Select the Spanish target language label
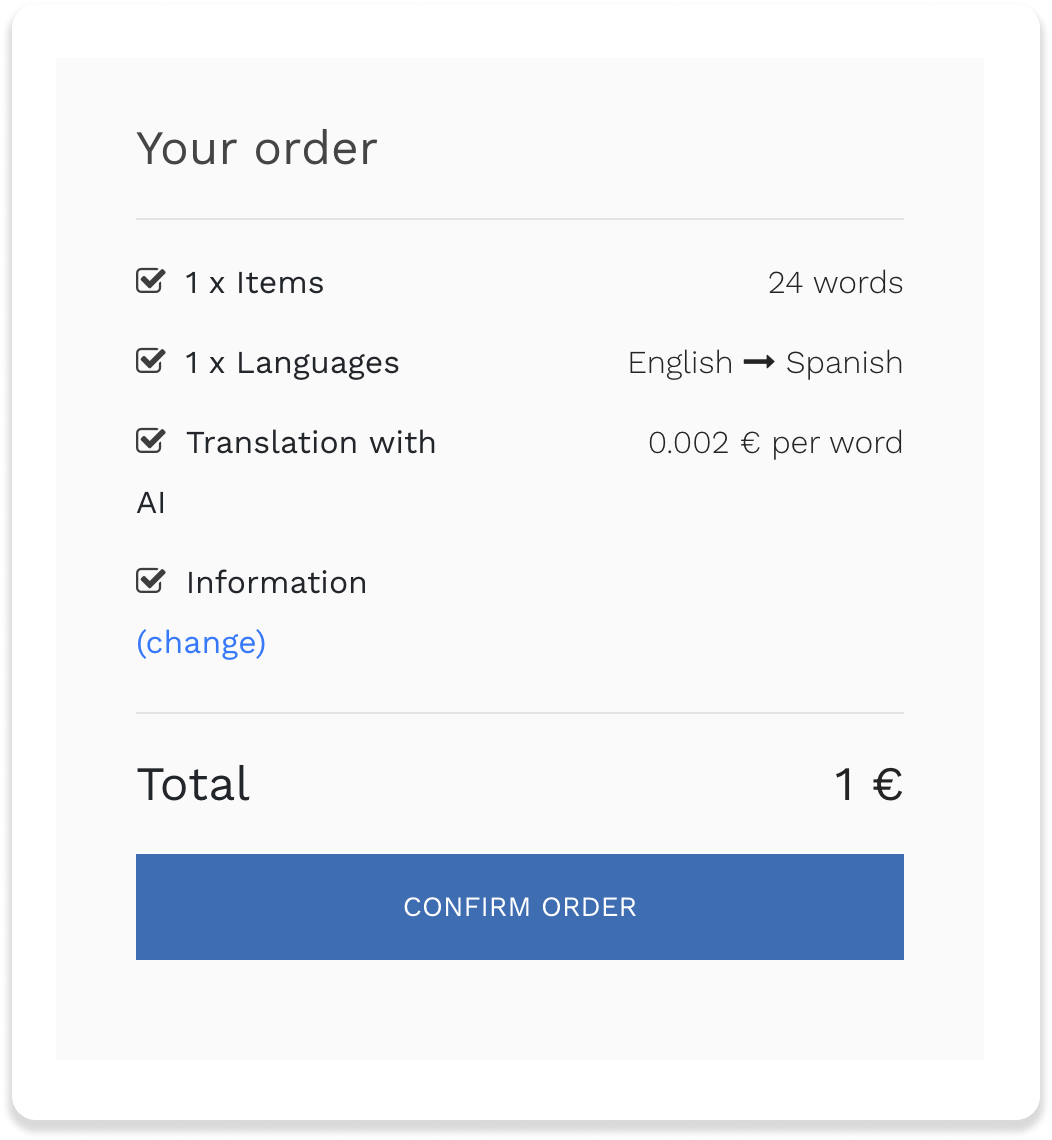Screen dimensions: 1052x1140 pos(845,362)
